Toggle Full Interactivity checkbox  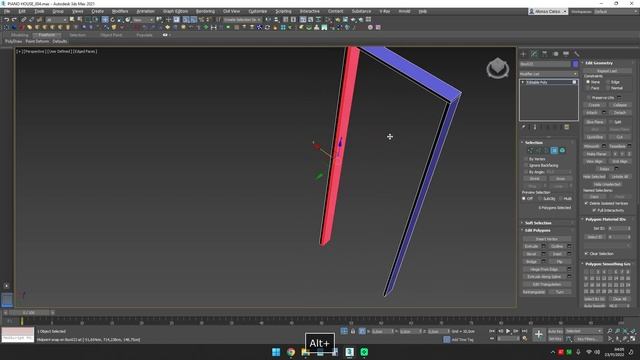tap(594, 210)
